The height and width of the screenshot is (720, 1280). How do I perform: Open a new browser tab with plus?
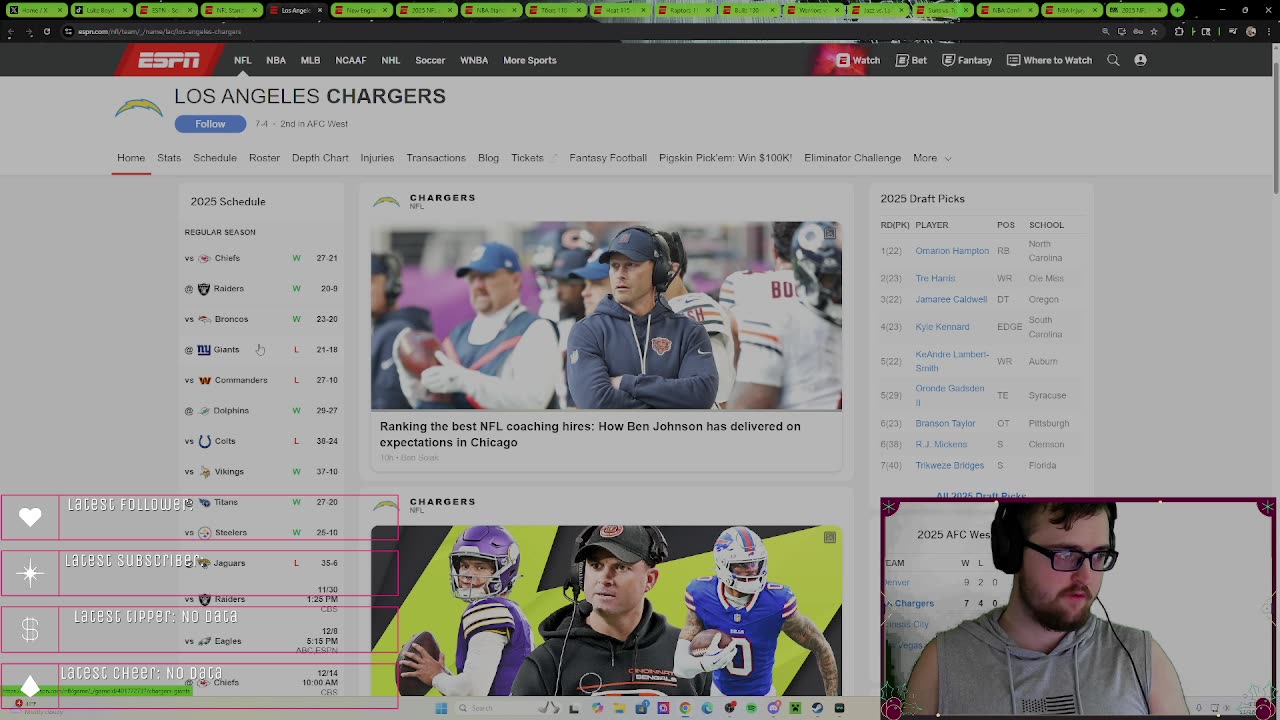[1177, 10]
